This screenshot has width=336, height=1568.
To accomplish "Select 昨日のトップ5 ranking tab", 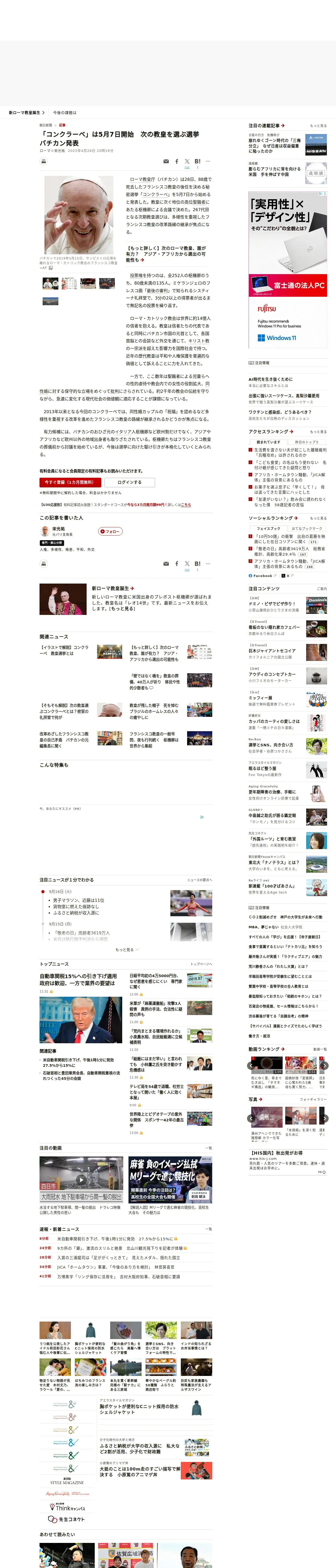I will (x=307, y=442).
